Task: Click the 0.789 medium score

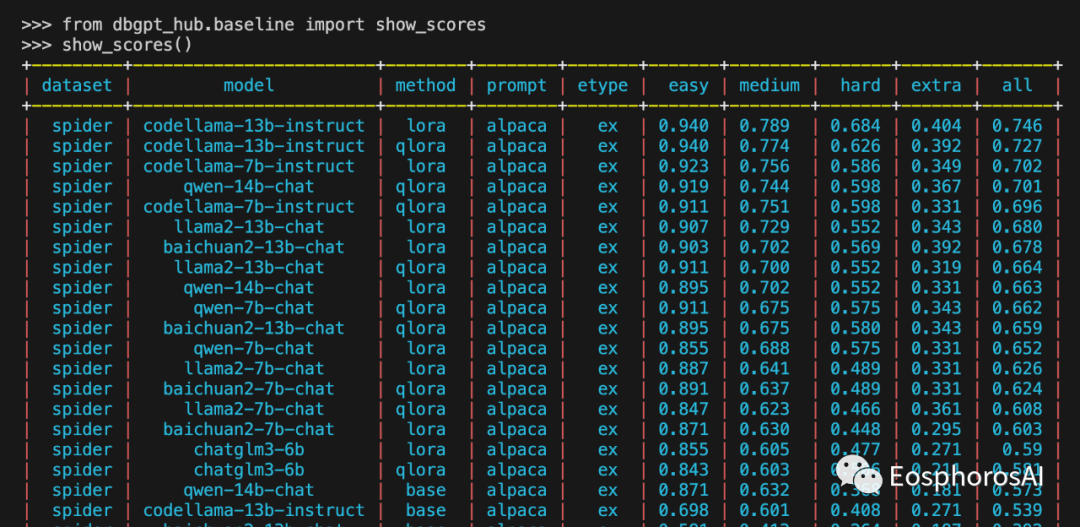Action: coord(765,126)
